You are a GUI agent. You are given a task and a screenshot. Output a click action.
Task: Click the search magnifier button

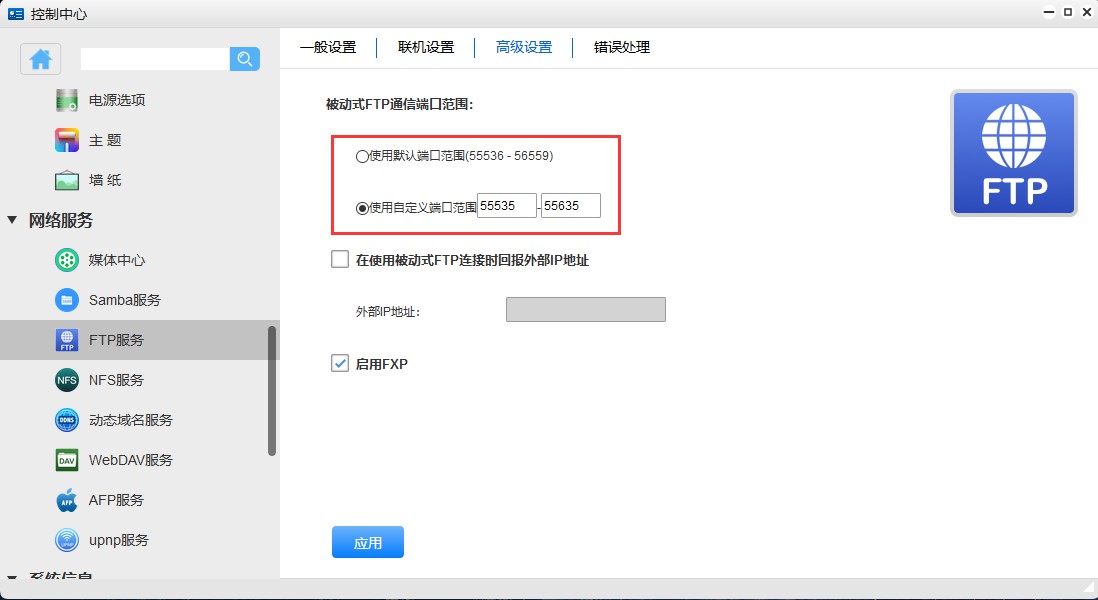point(245,59)
